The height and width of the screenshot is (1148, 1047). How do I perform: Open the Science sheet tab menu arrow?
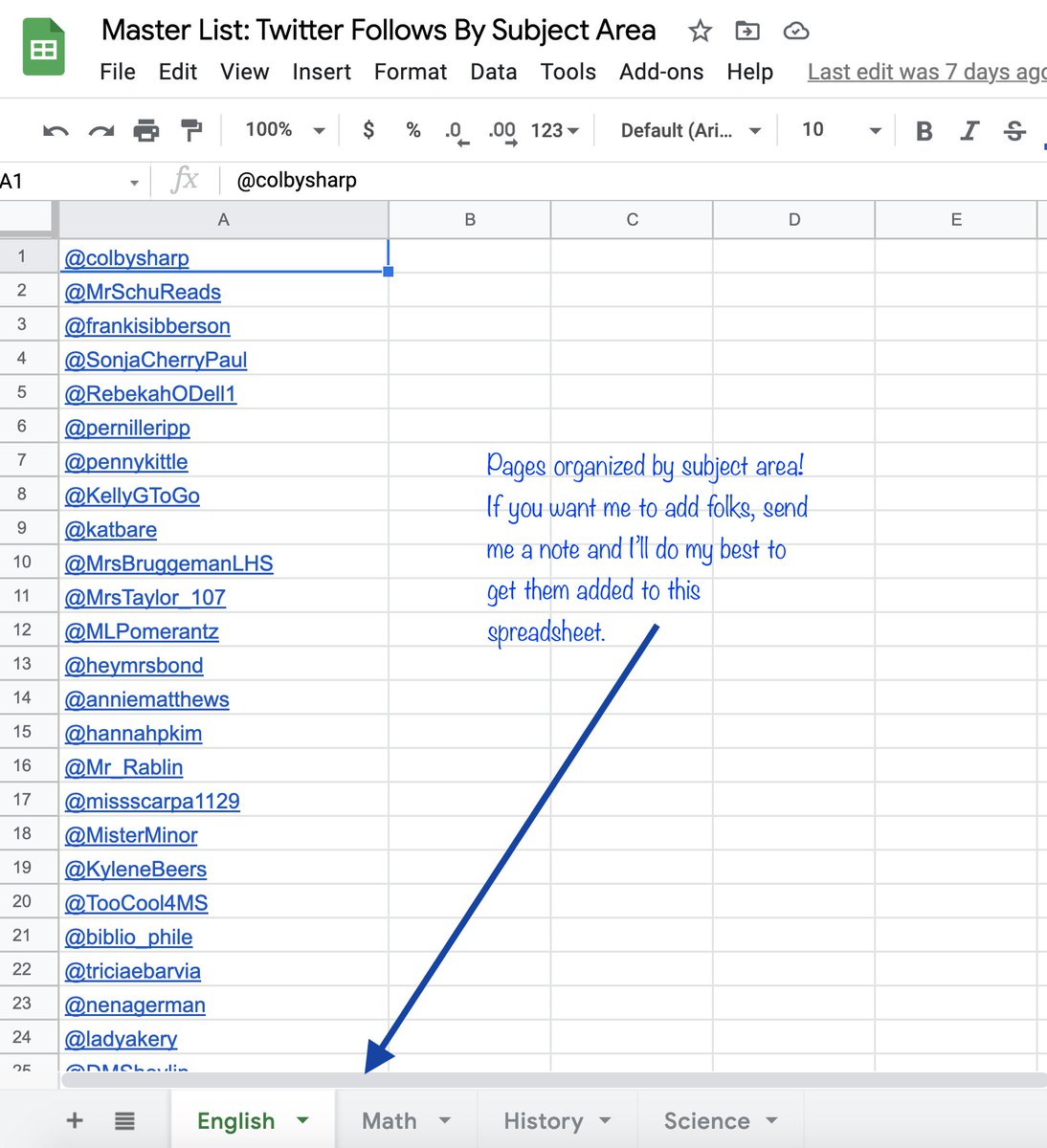(771, 1119)
